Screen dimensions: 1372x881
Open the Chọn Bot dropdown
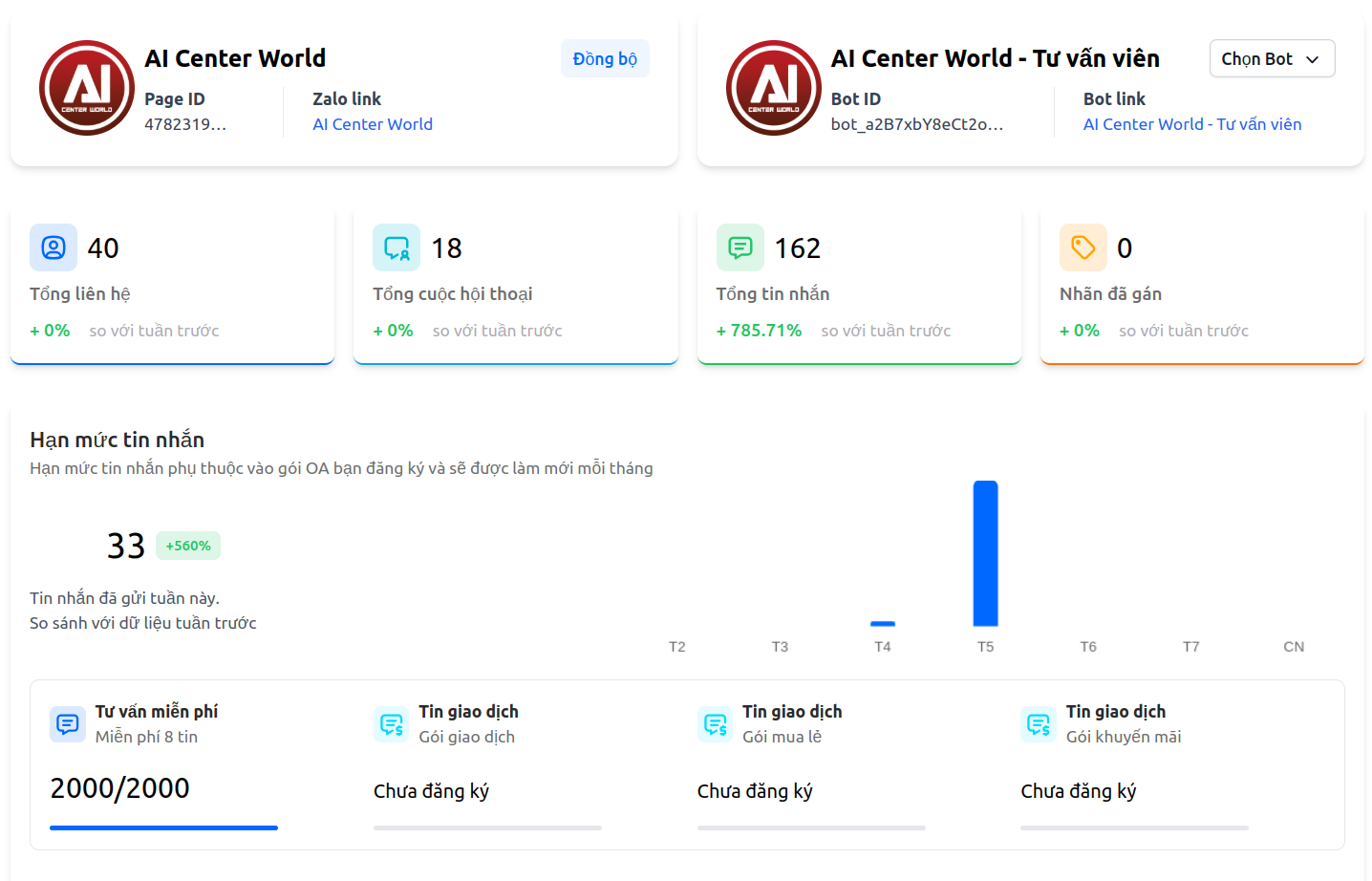(x=1271, y=58)
